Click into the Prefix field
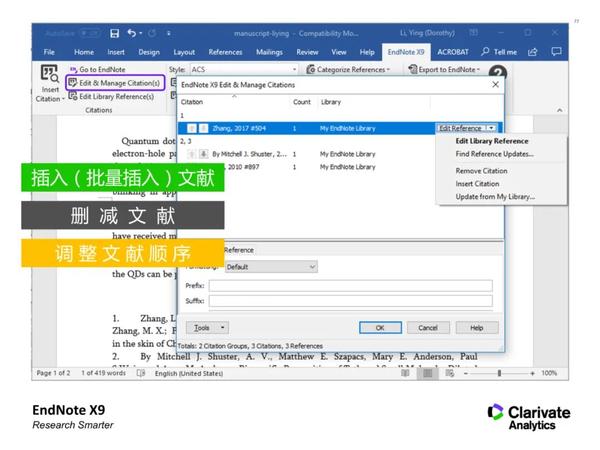Viewport: 600px width, 450px height. coord(351,285)
